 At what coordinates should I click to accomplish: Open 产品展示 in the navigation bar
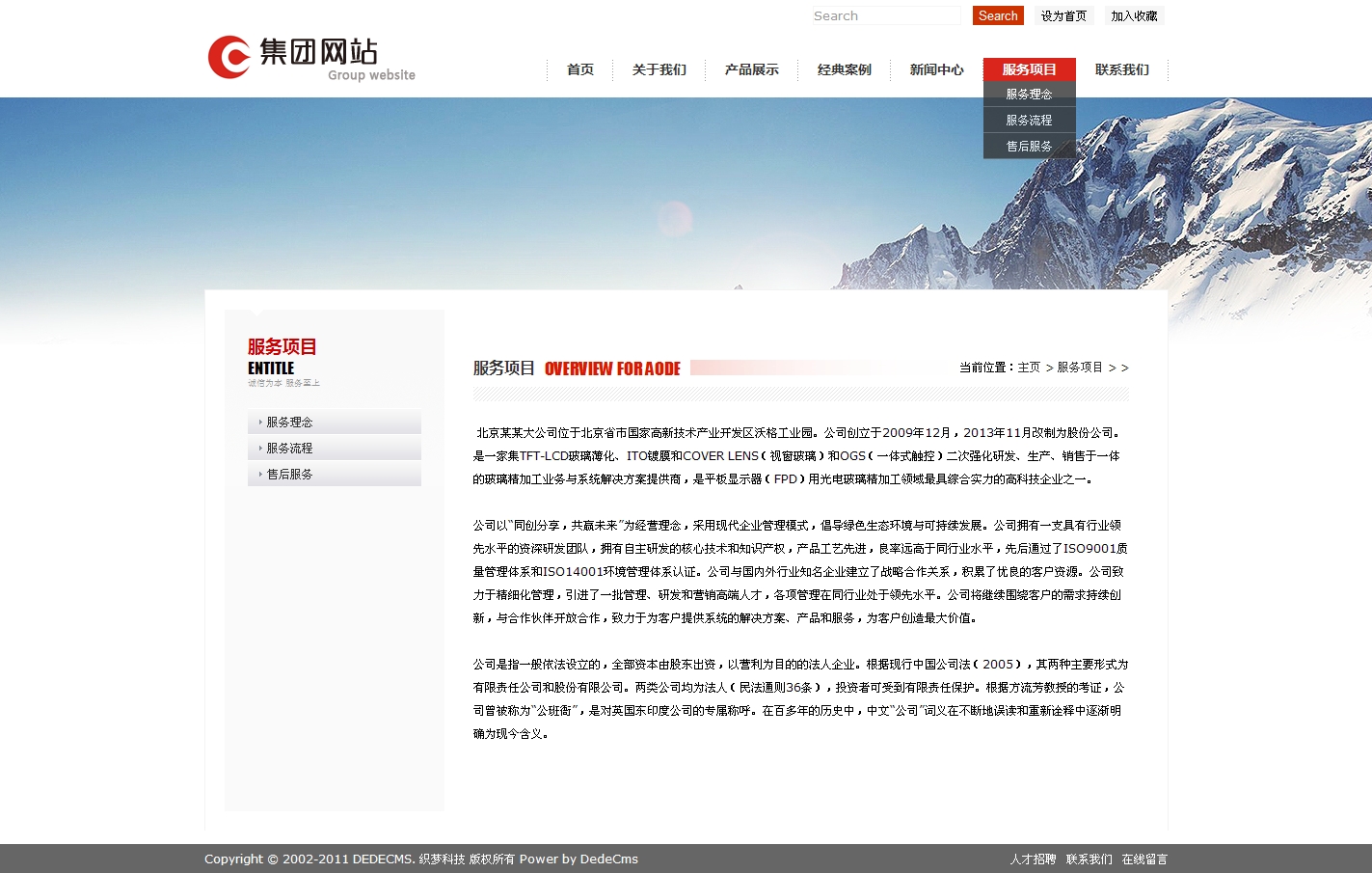click(752, 69)
